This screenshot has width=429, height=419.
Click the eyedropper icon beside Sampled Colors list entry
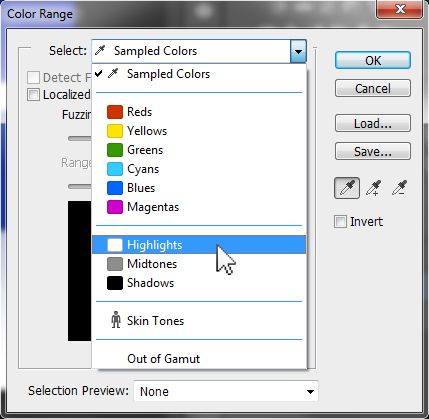[x=113, y=73]
